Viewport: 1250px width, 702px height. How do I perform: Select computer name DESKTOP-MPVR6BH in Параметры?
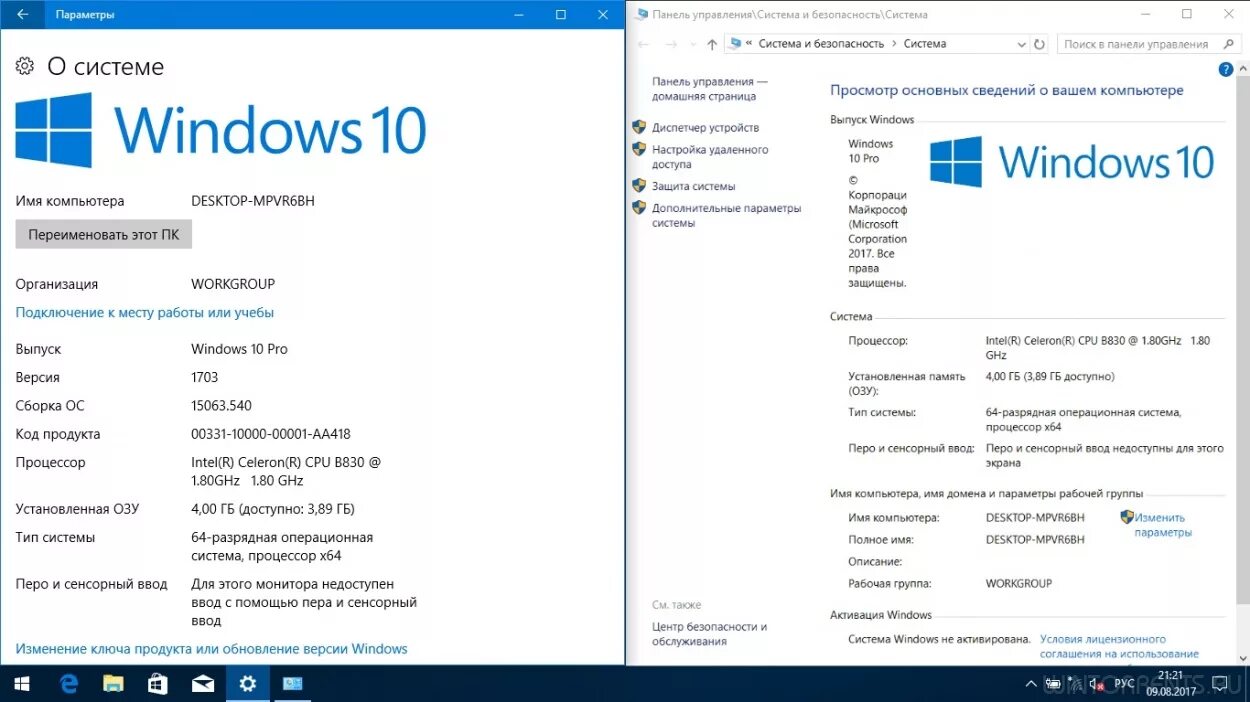coord(253,201)
